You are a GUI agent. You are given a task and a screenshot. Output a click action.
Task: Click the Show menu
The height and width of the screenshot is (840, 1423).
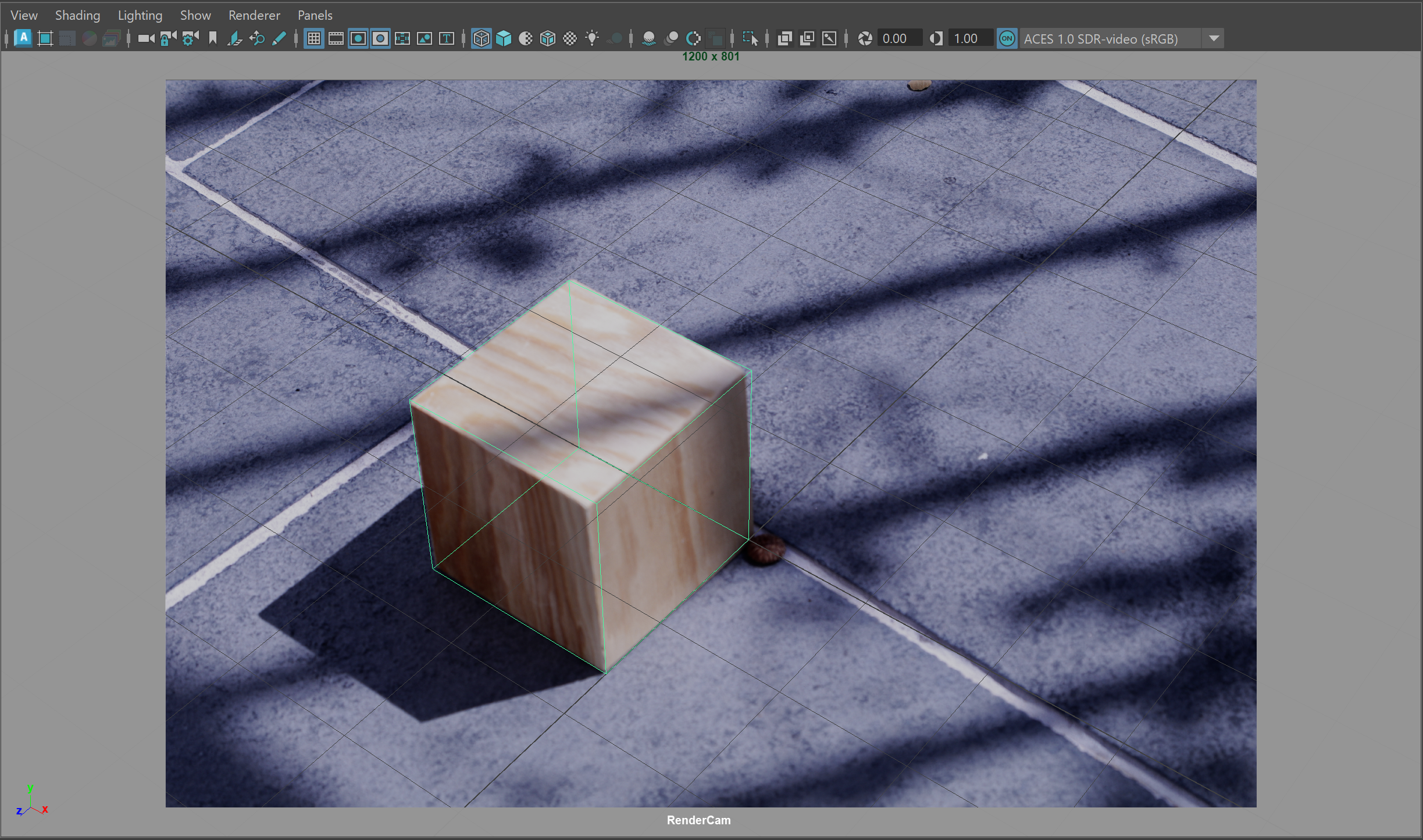[x=195, y=15]
